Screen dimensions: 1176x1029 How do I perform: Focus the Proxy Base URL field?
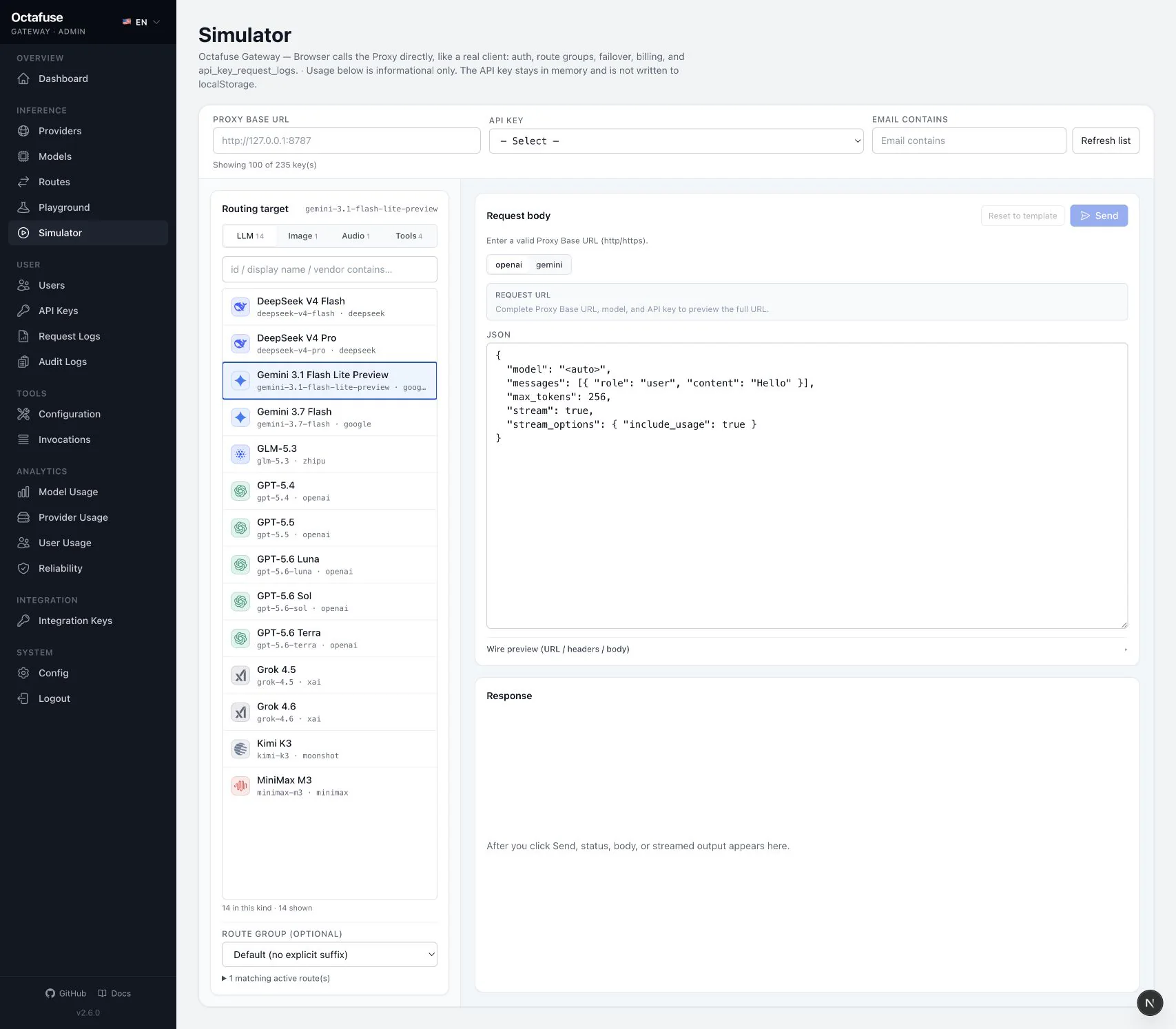[x=347, y=141]
